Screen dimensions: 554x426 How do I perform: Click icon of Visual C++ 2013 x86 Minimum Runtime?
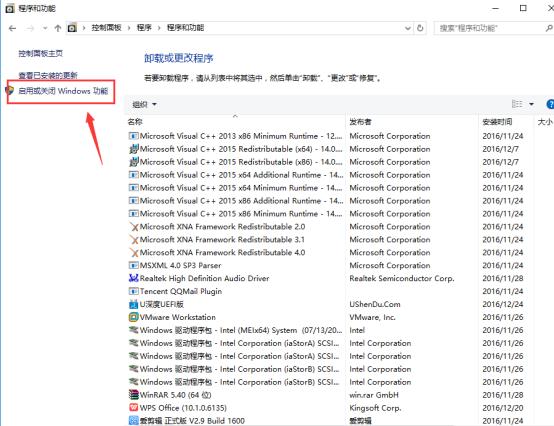tap(134, 136)
